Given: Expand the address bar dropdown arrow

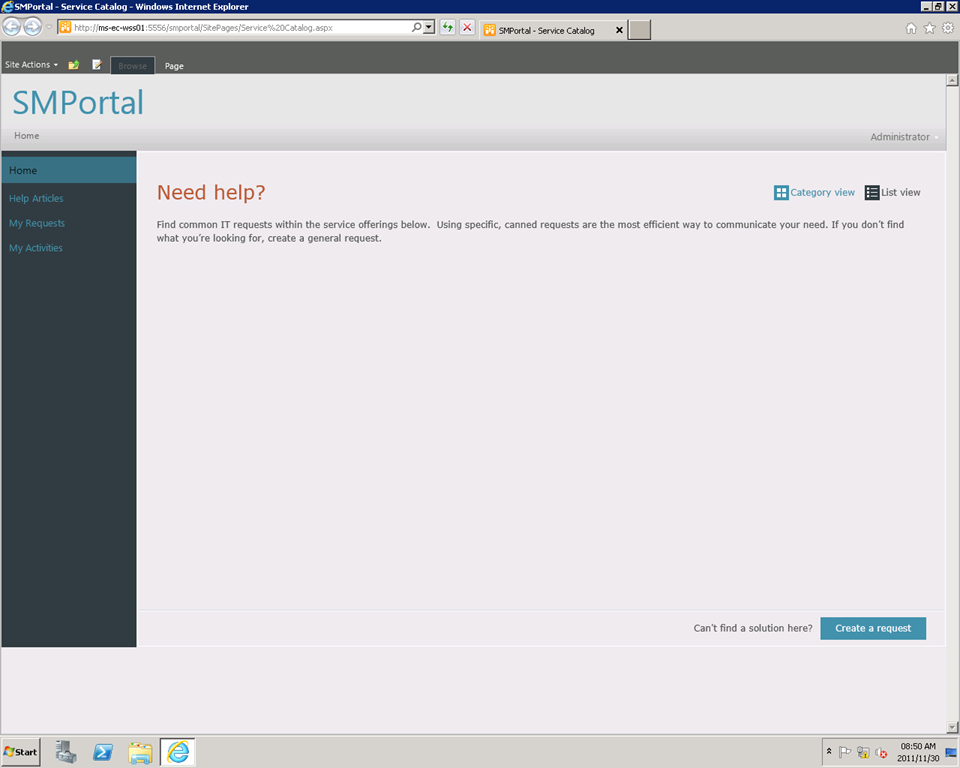Looking at the screenshot, I should [x=429, y=28].
